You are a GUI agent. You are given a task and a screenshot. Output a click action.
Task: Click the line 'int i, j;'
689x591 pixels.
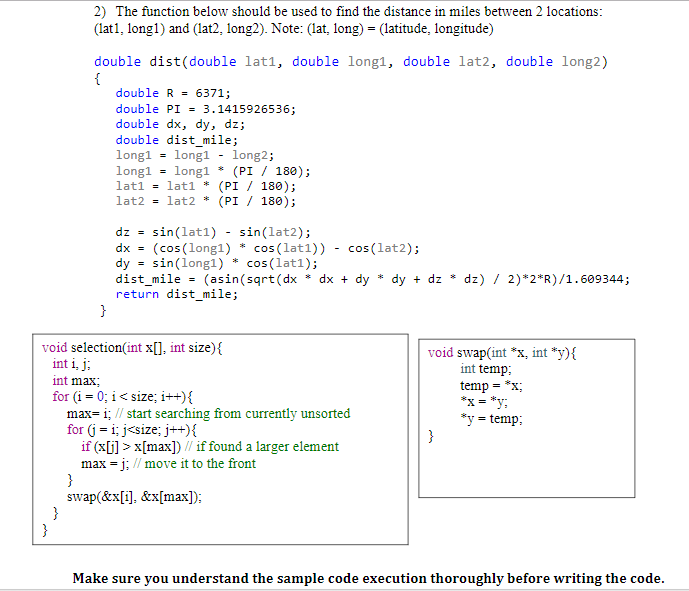click(71, 364)
